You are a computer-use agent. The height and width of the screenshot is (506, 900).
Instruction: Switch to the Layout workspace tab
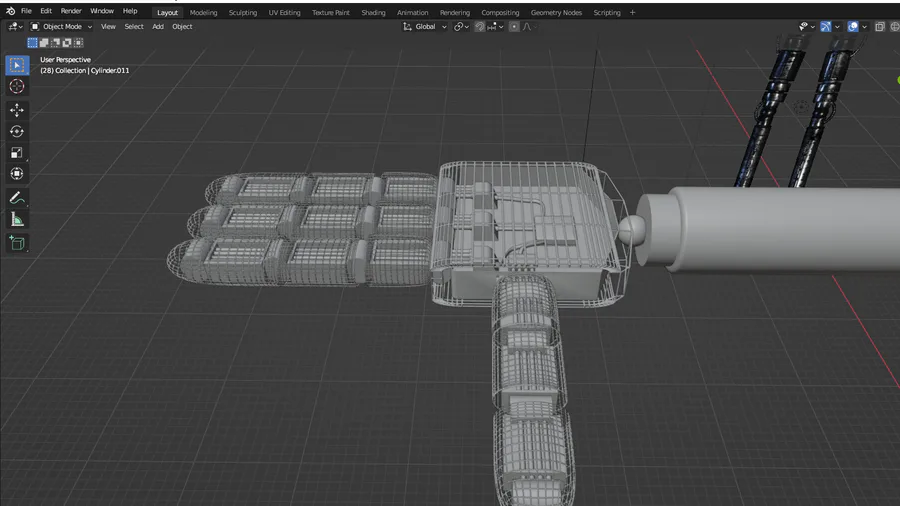168,13
